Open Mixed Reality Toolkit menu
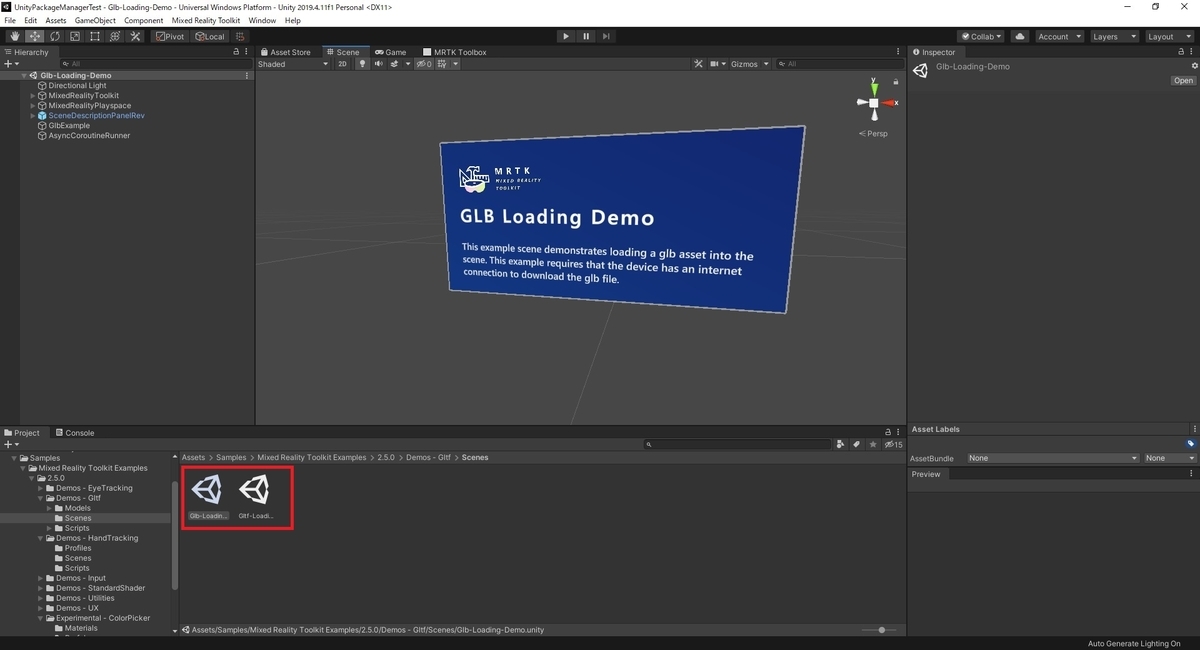This screenshot has width=1200, height=650. pos(206,20)
